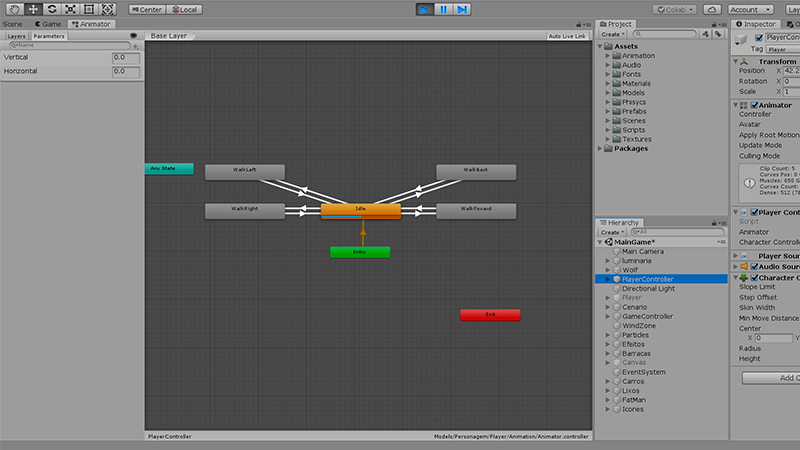Select the Rotate tool
The image size is (800, 450).
[52, 9]
